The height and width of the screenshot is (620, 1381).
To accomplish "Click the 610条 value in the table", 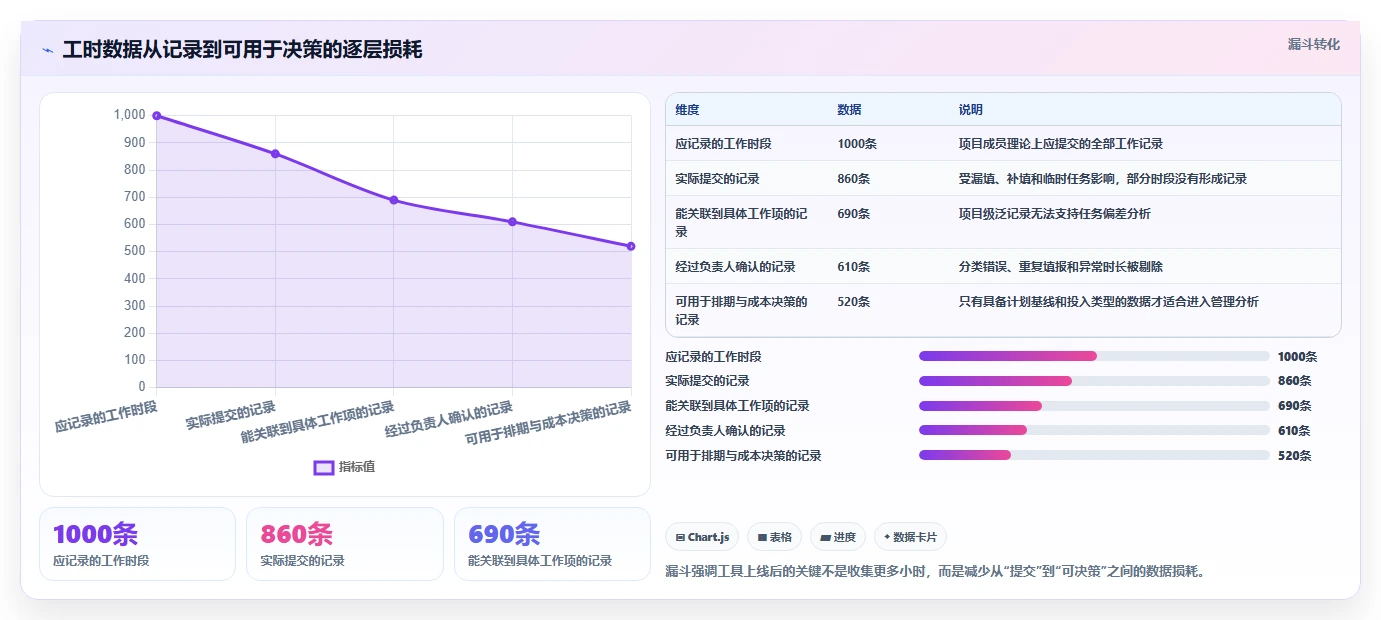I will pos(854,267).
